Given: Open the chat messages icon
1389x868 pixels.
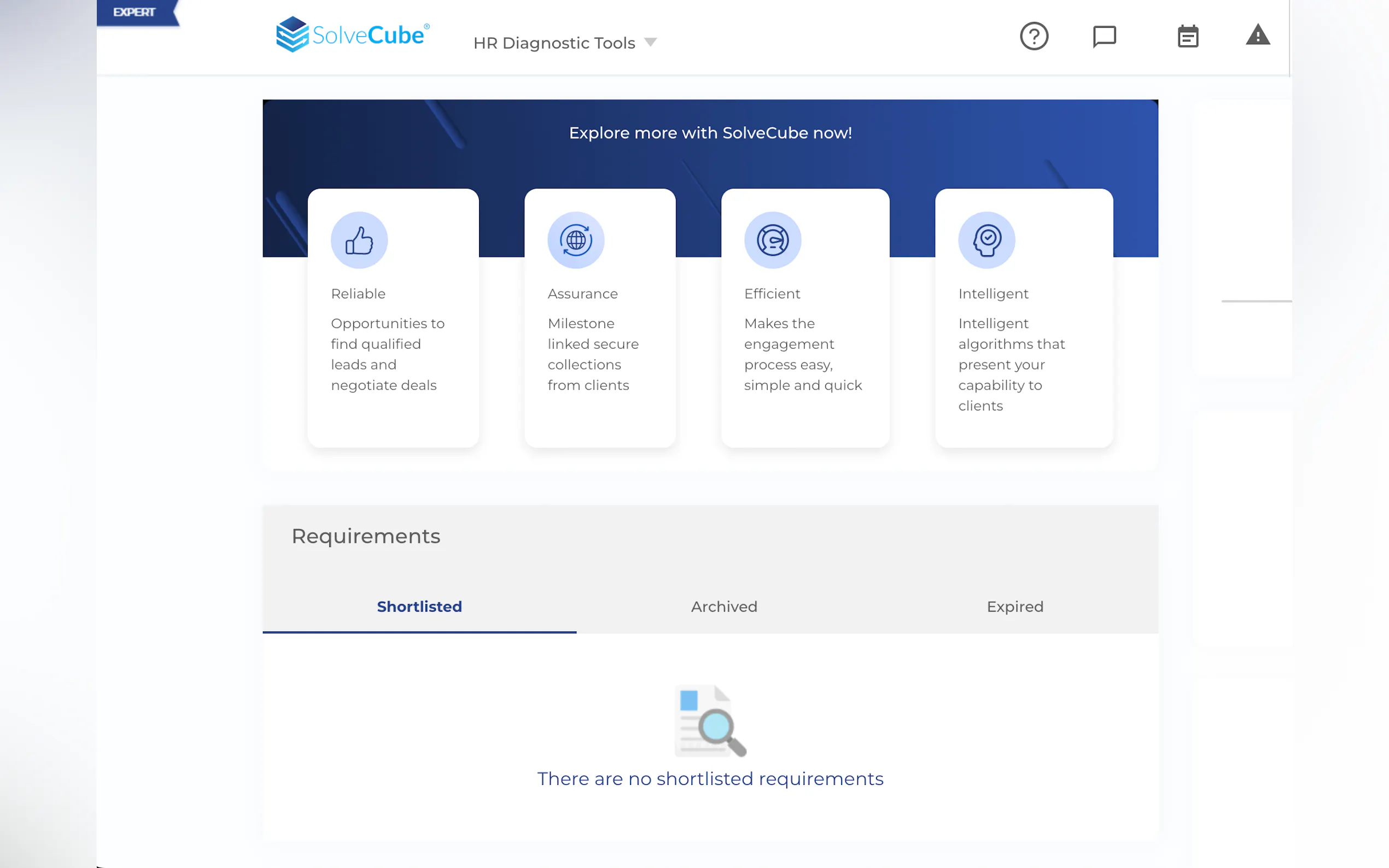Looking at the screenshot, I should click(x=1104, y=36).
